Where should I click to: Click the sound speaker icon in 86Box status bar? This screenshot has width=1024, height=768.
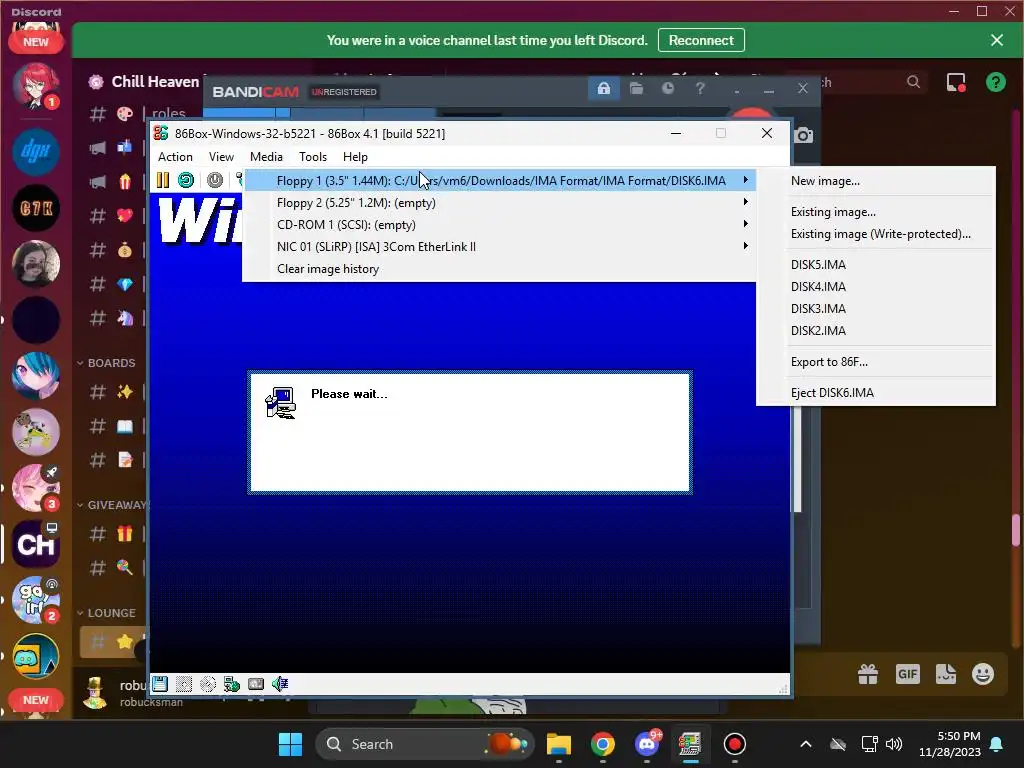(x=280, y=684)
